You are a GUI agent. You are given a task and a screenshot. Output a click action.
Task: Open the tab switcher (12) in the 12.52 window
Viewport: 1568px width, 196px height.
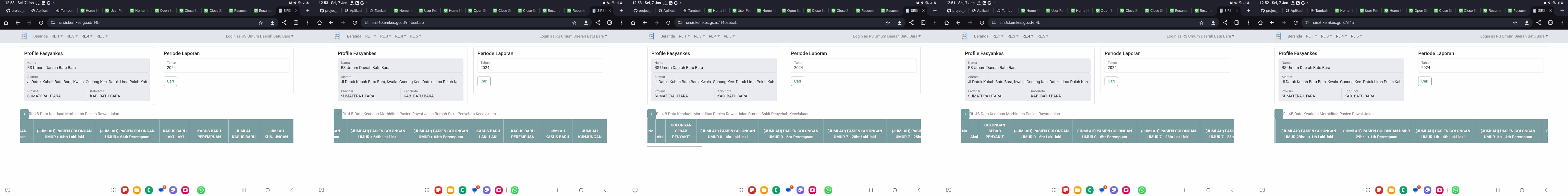click(1550, 23)
